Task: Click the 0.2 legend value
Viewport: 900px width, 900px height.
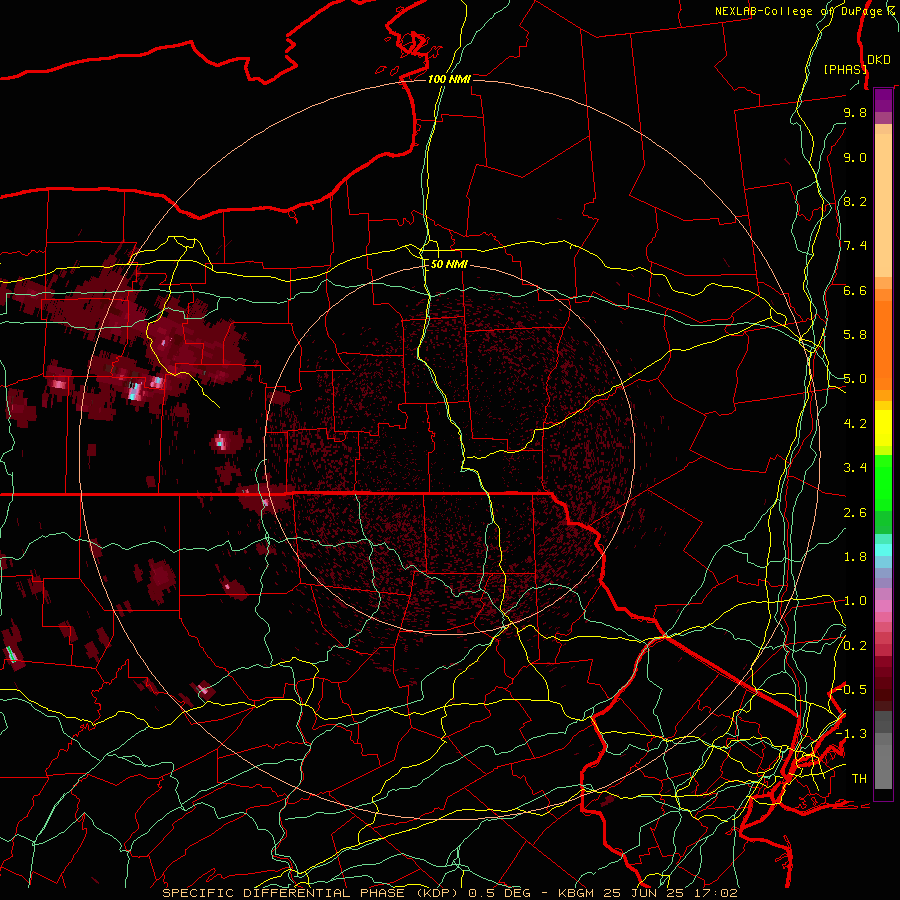Action: [x=855, y=646]
